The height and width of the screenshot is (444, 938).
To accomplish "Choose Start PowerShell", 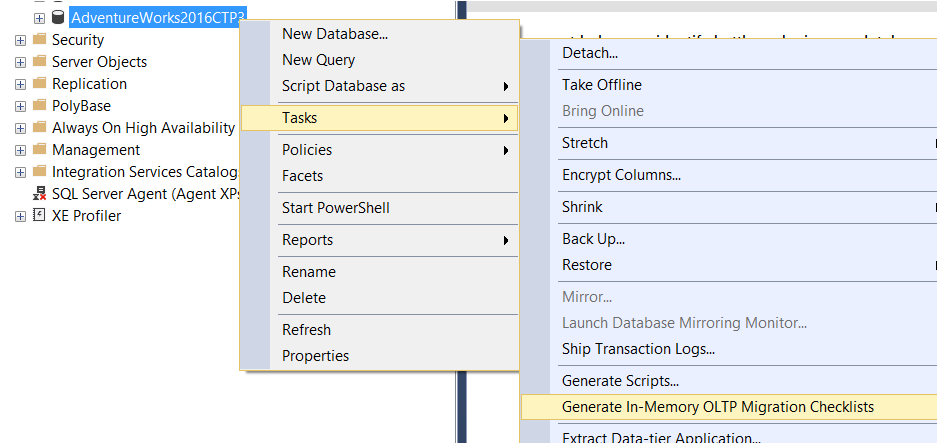I will click(x=379, y=208).
